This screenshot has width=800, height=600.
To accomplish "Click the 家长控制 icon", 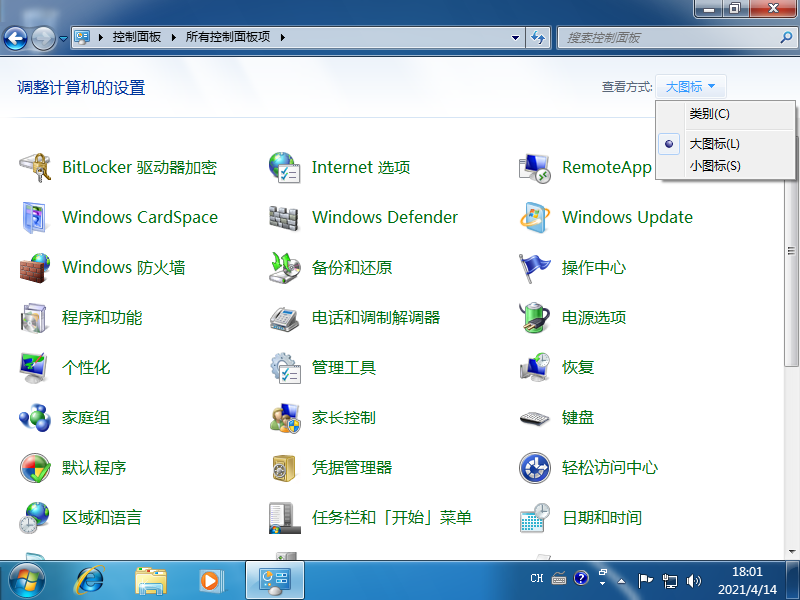I will tap(285, 418).
